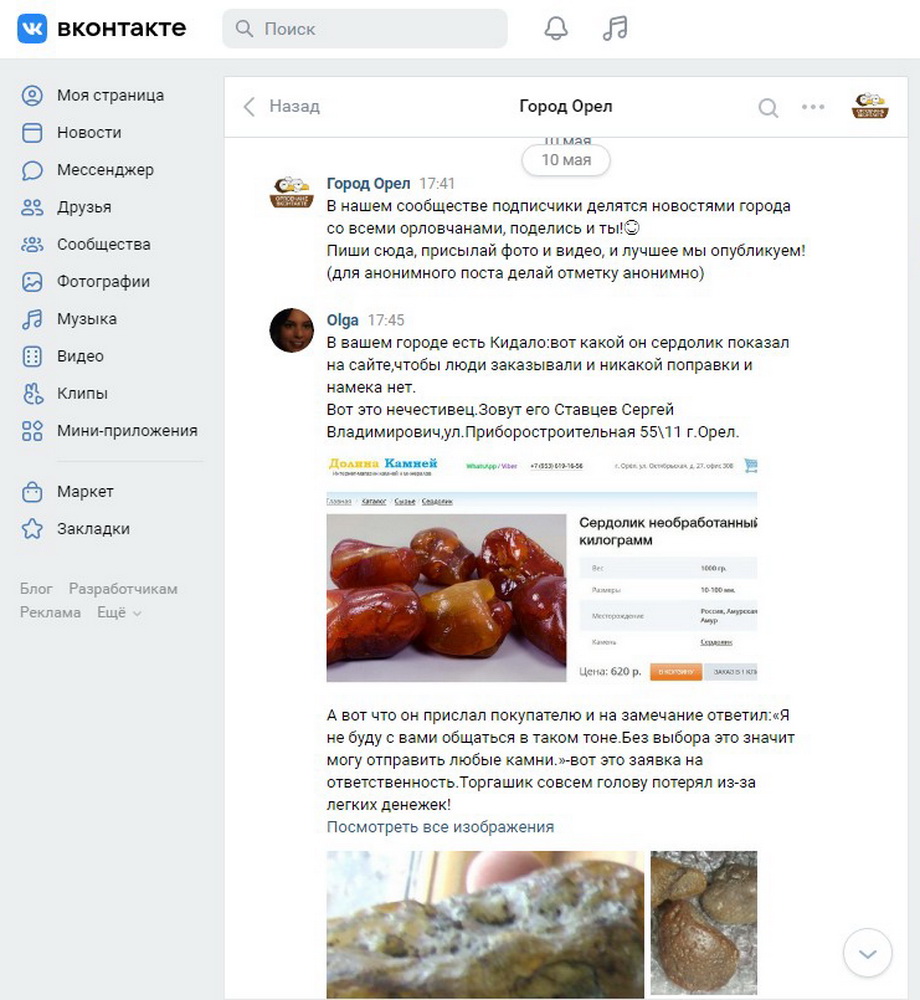The width and height of the screenshot is (920, 1000).
Task: Go to Моя страница
Action: tap(110, 96)
